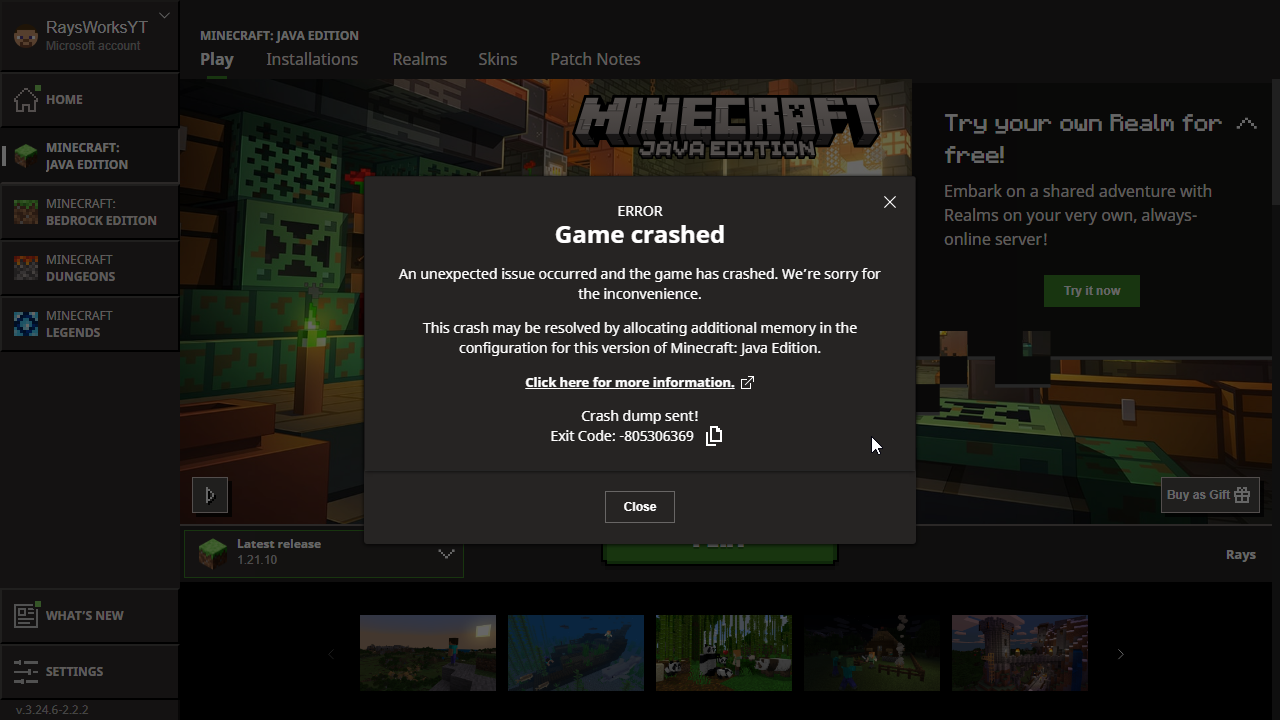Switch to the Skins tab

pyautogui.click(x=498, y=59)
